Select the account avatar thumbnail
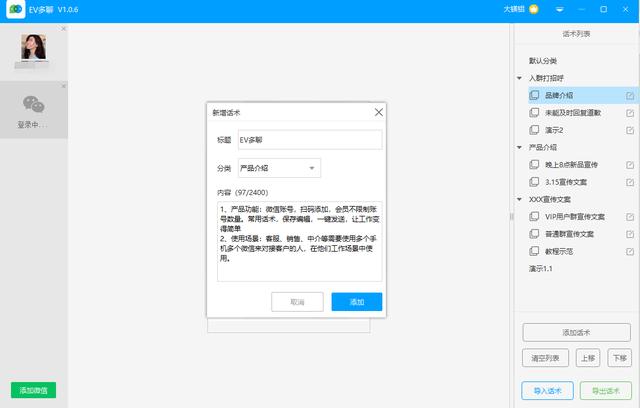 pyautogui.click(x=33, y=47)
